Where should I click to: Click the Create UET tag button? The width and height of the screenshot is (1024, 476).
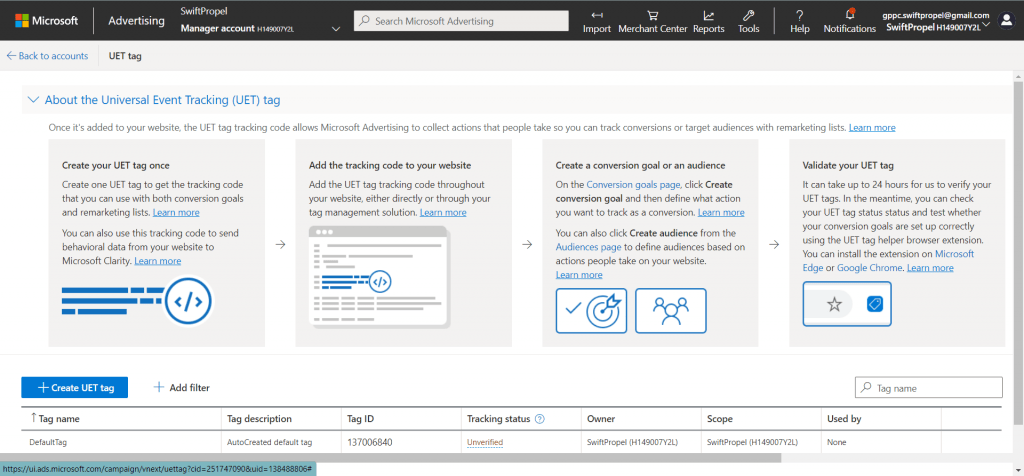point(74,387)
